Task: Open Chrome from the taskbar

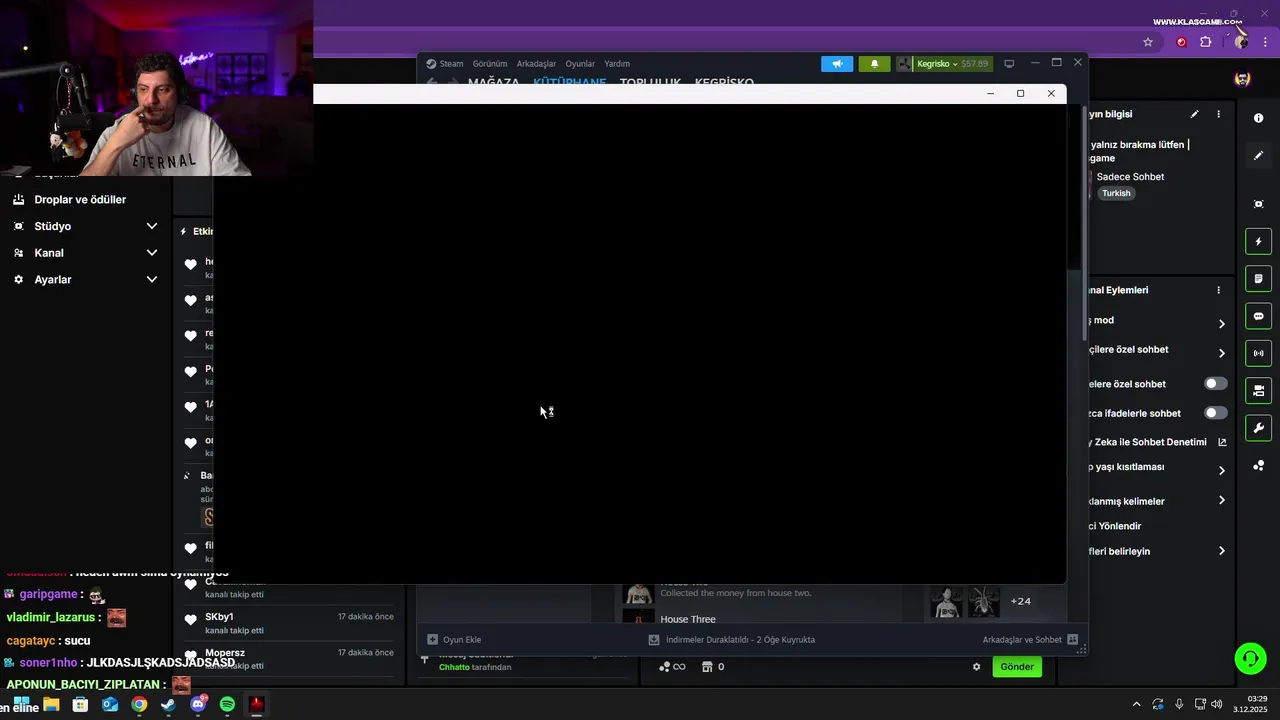Action: pyautogui.click(x=139, y=704)
